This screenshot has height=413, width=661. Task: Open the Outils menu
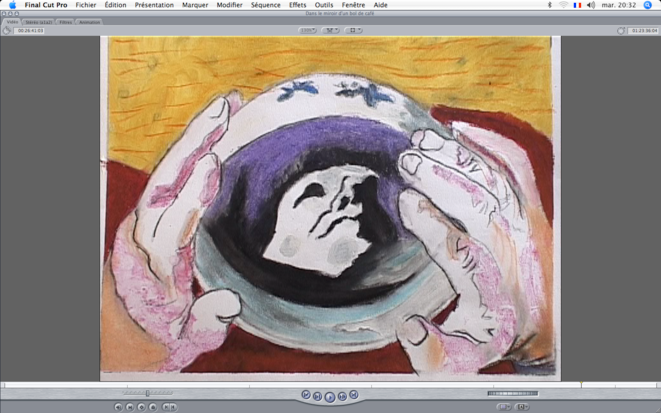click(x=324, y=5)
